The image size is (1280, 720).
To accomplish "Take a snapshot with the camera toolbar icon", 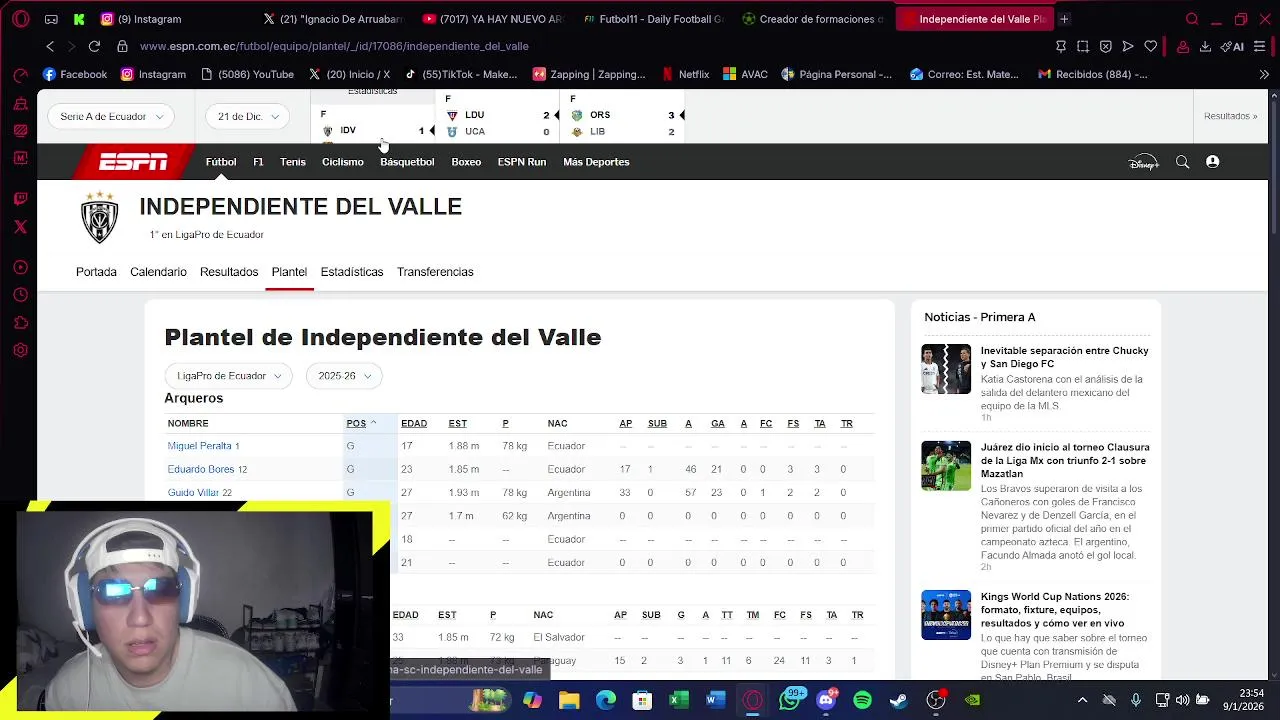I will 1083,46.
